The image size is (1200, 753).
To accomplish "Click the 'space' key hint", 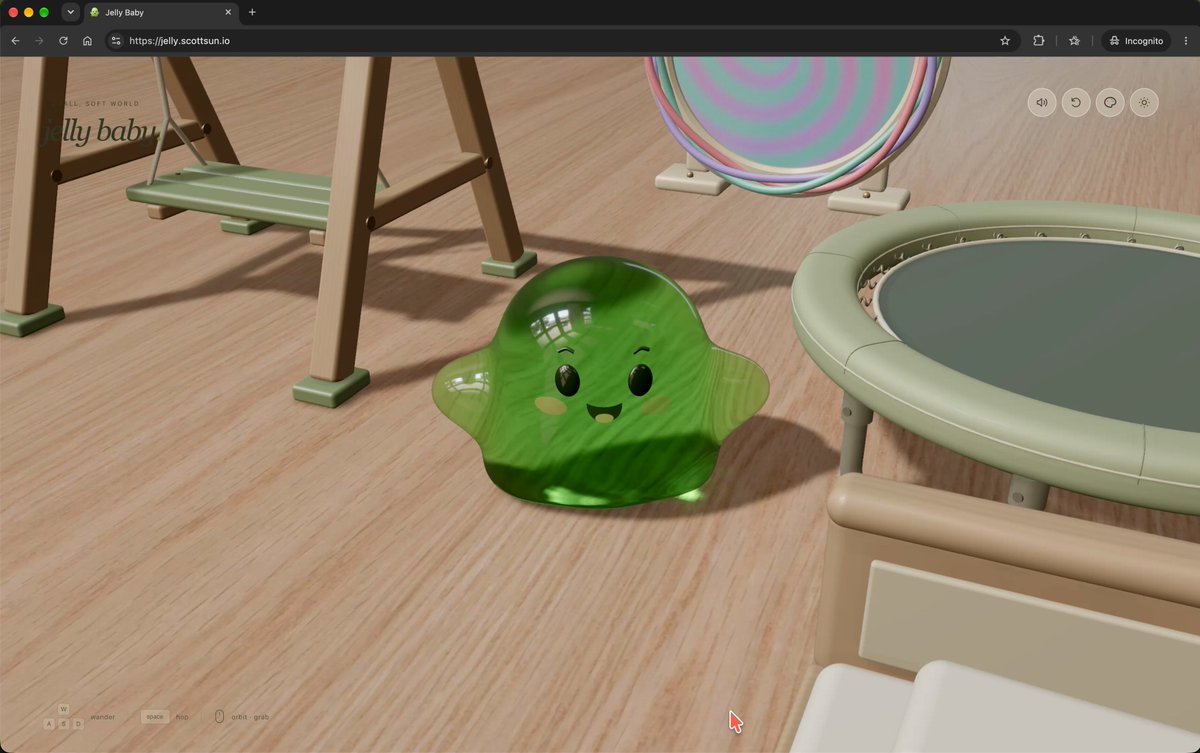I will click(x=155, y=716).
